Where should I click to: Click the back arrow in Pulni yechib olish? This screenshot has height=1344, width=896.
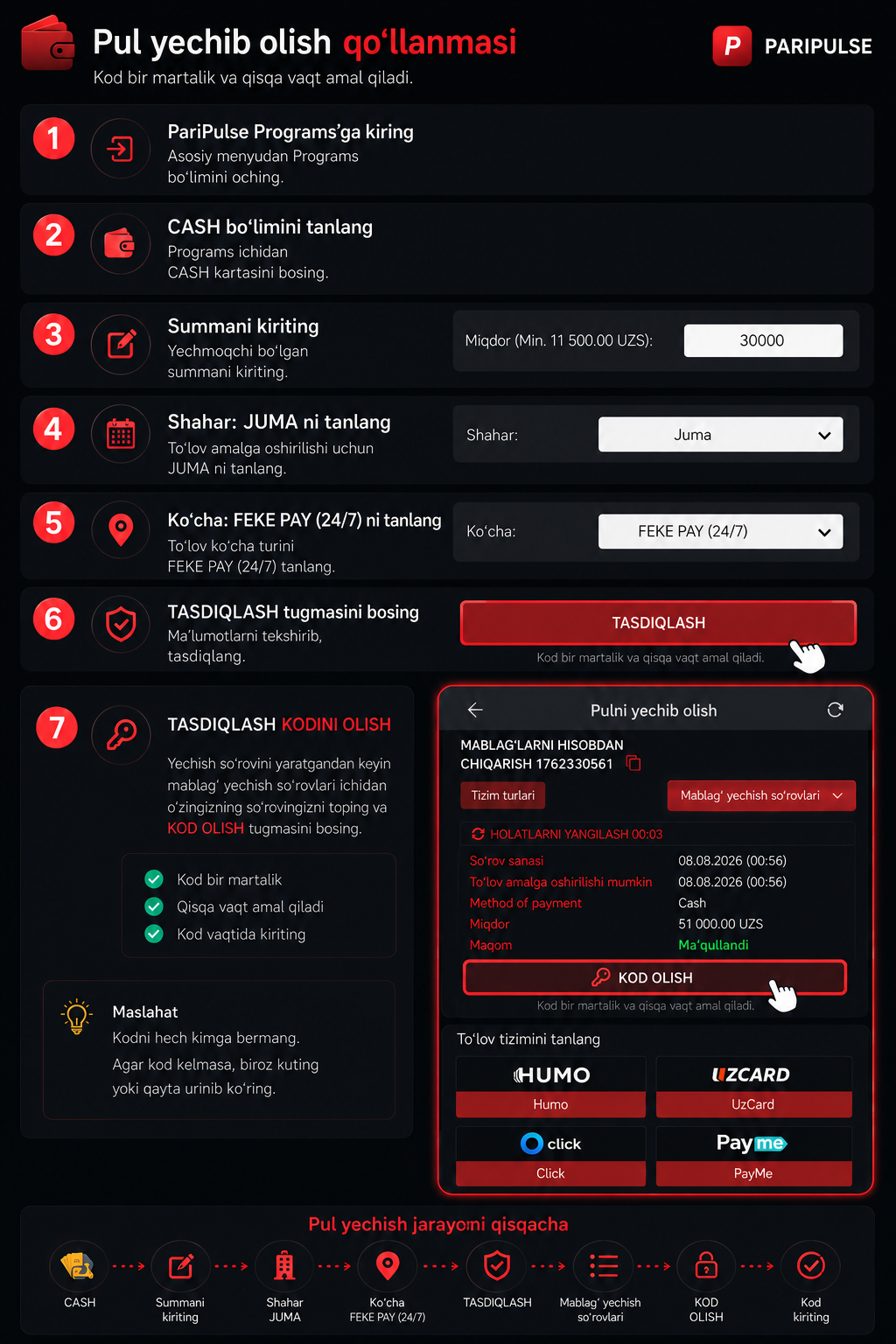click(x=475, y=710)
